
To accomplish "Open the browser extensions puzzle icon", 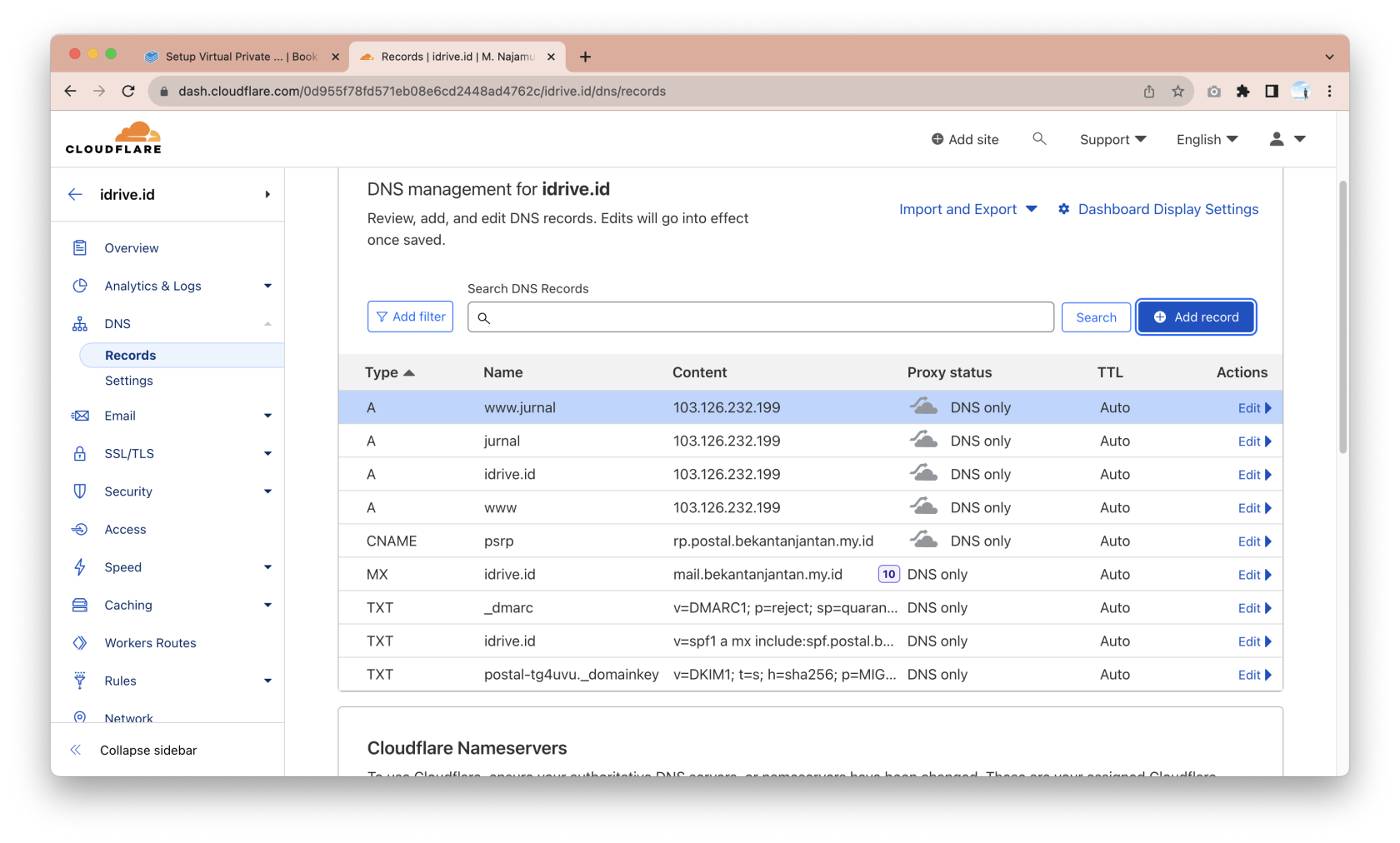I will click(x=1242, y=91).
